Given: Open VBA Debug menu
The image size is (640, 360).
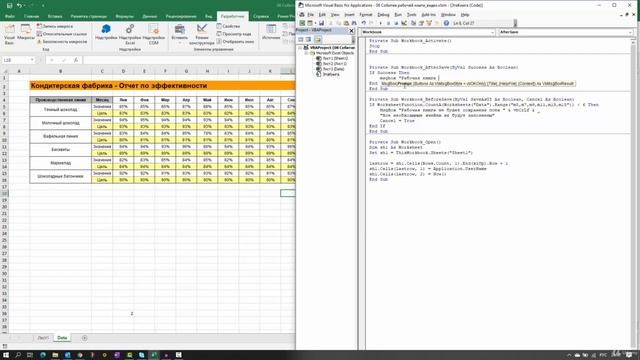Looking at the screenshot, I should [x=383, y=15].
